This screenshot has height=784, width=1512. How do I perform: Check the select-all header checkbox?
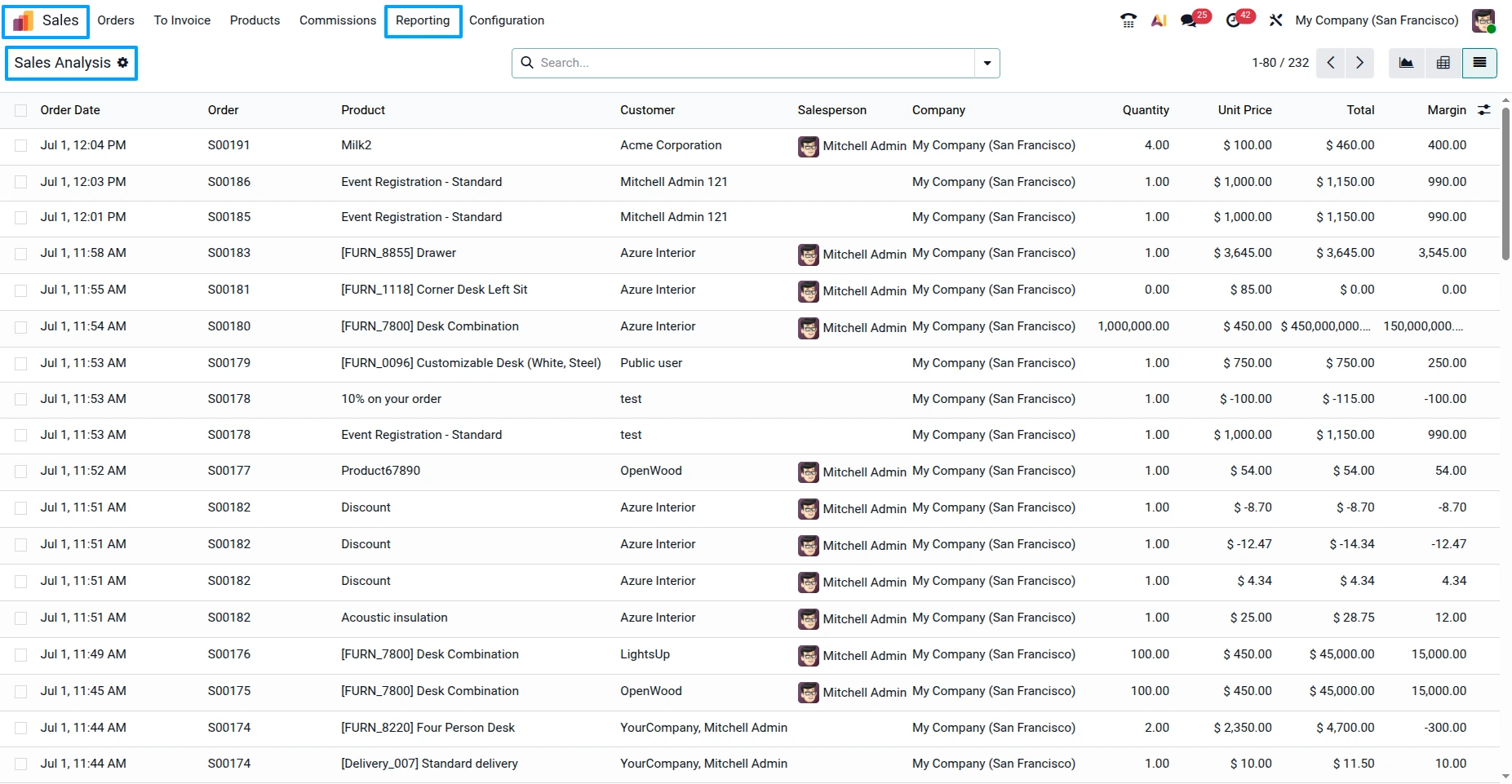pyautogui.click(x=21, y=110)
